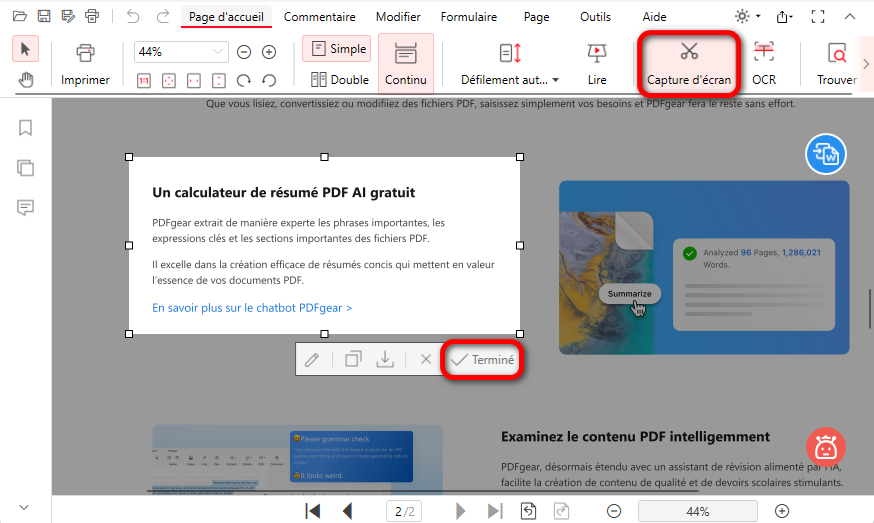Open the theme brightness dropdown
Screen dimensions: 874x523
[747, 16]
